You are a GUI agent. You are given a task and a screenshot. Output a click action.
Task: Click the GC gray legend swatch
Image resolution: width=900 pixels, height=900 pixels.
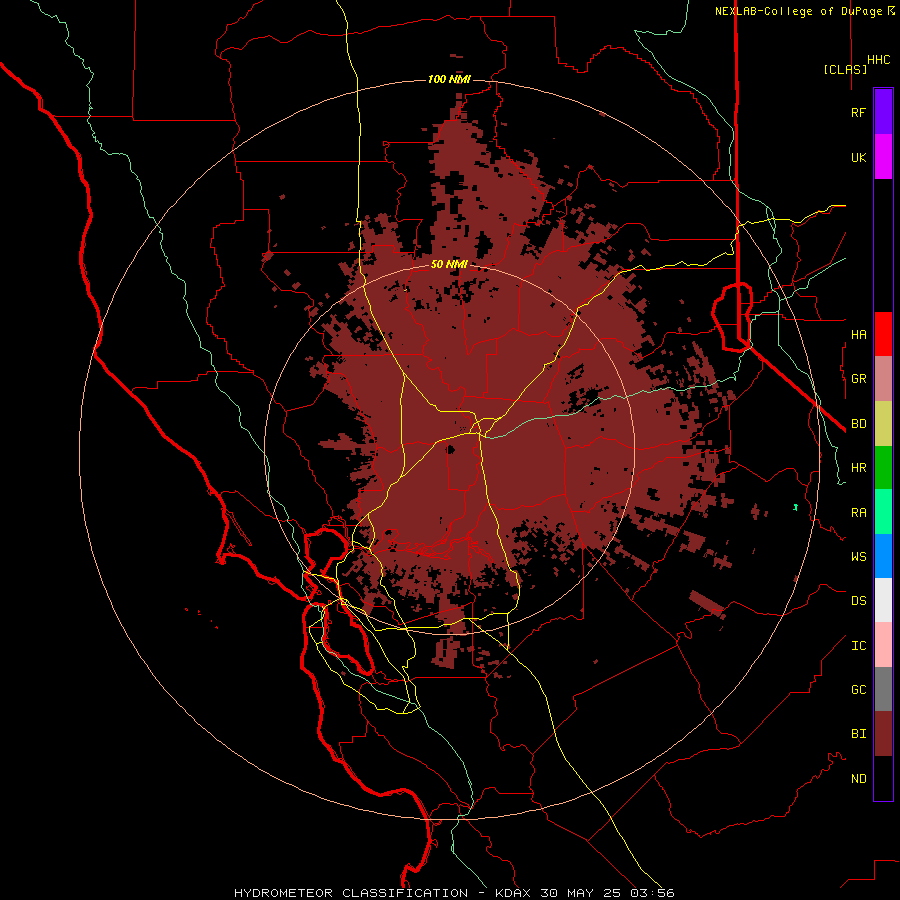click(883, 689)
